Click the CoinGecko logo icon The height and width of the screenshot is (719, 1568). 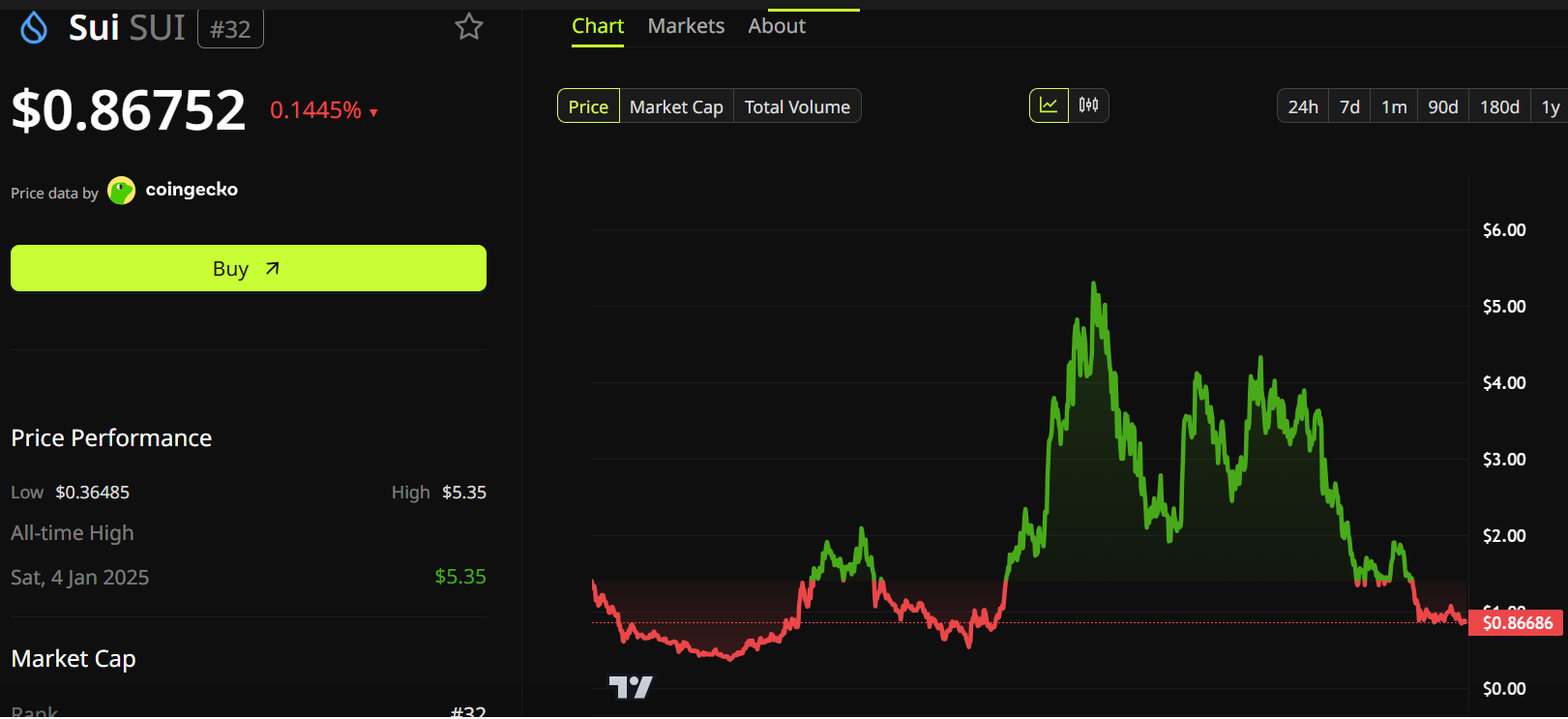121,191
